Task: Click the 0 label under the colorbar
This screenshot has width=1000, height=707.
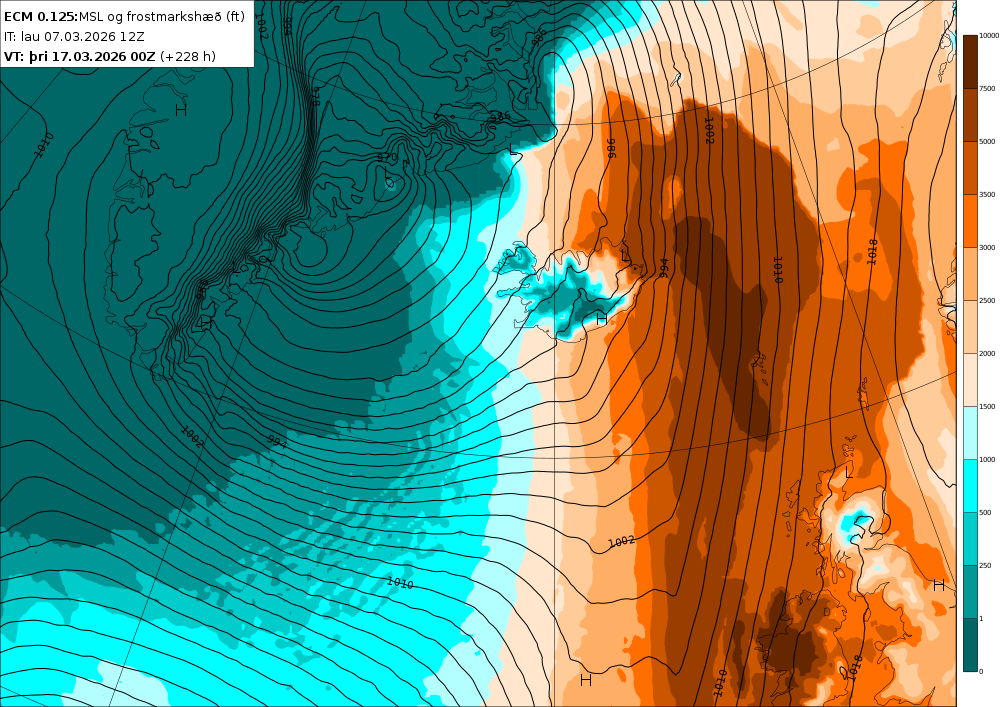Action: point(981,671)
